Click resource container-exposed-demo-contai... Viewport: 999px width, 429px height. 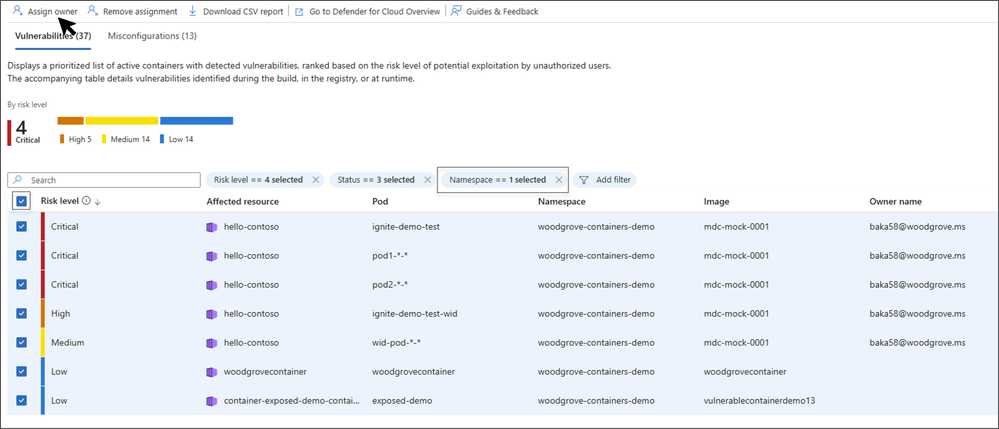292,400
